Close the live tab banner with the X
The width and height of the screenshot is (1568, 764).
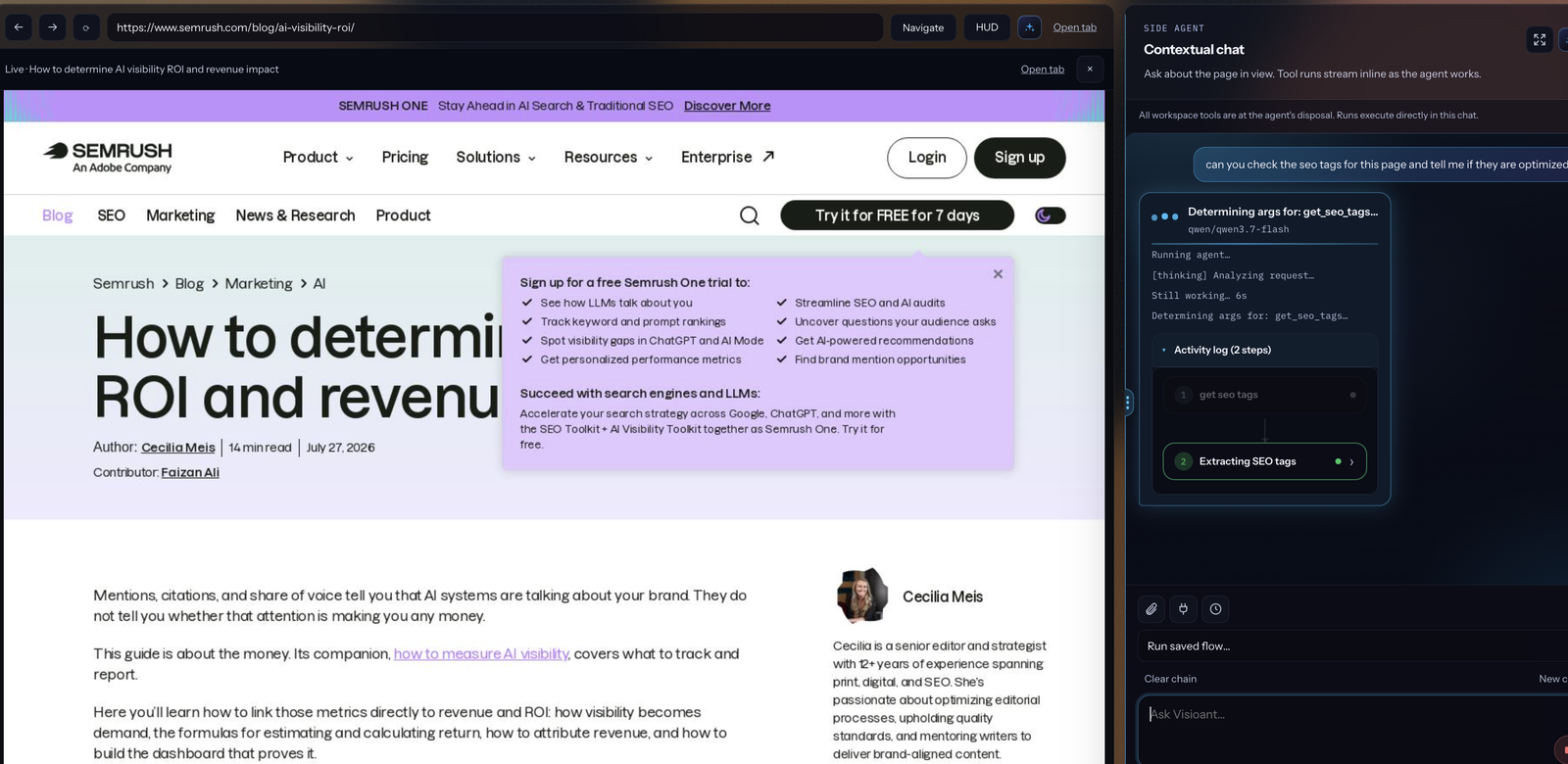coord(1090,70)
